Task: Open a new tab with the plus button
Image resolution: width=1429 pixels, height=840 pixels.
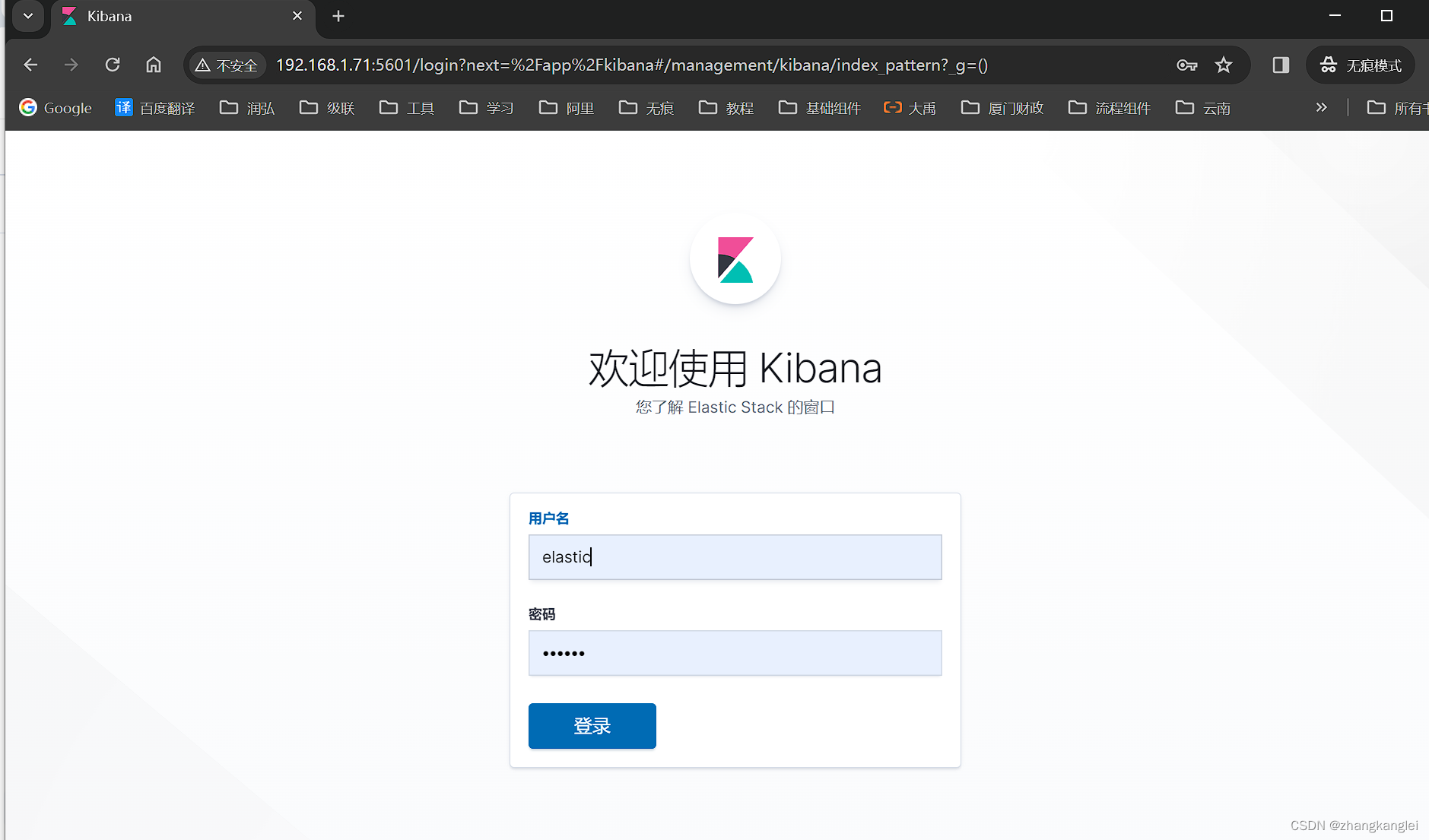Action: 338,16
